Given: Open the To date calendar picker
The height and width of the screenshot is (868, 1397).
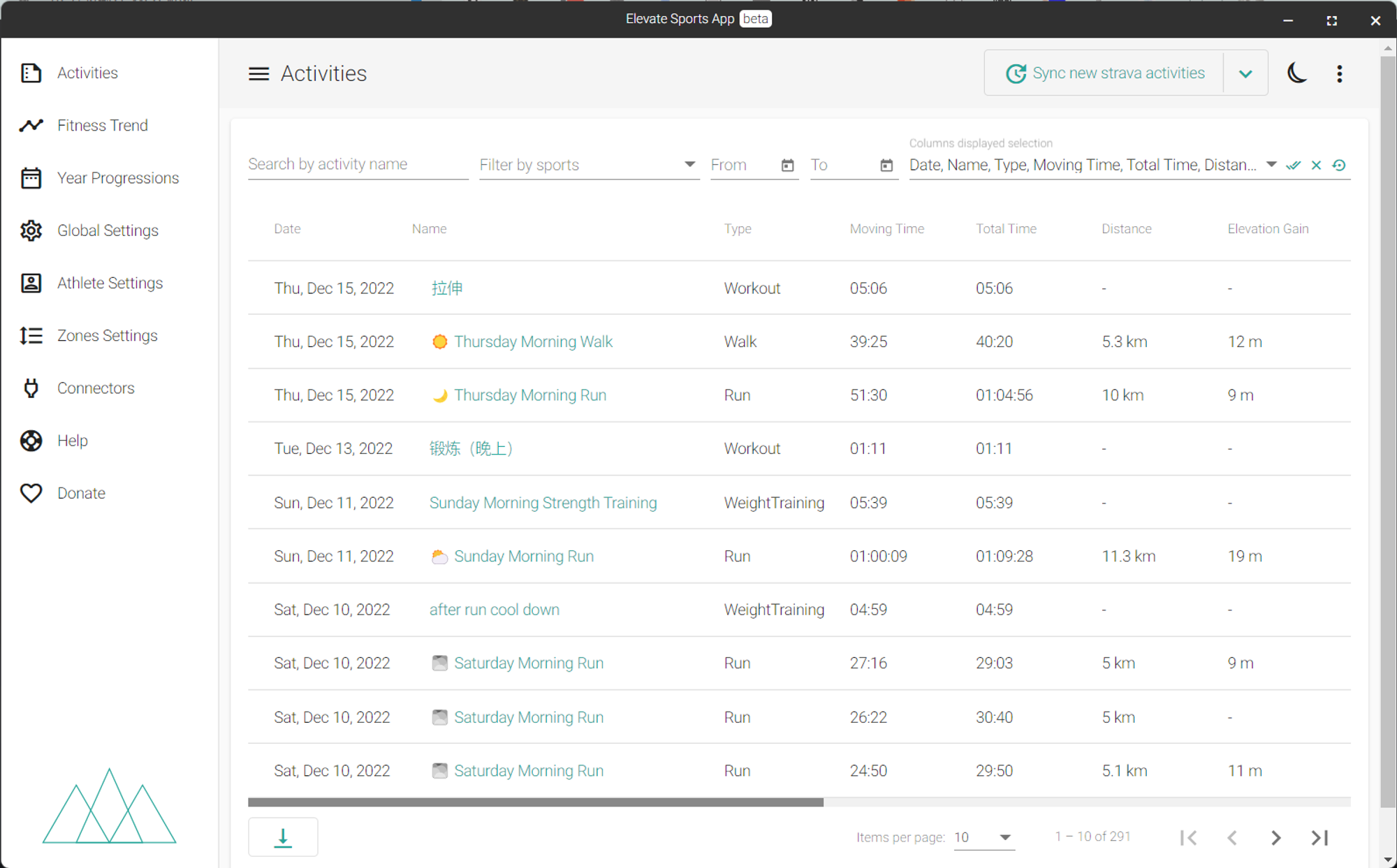Looking at the screenshot, I should 886,165.
